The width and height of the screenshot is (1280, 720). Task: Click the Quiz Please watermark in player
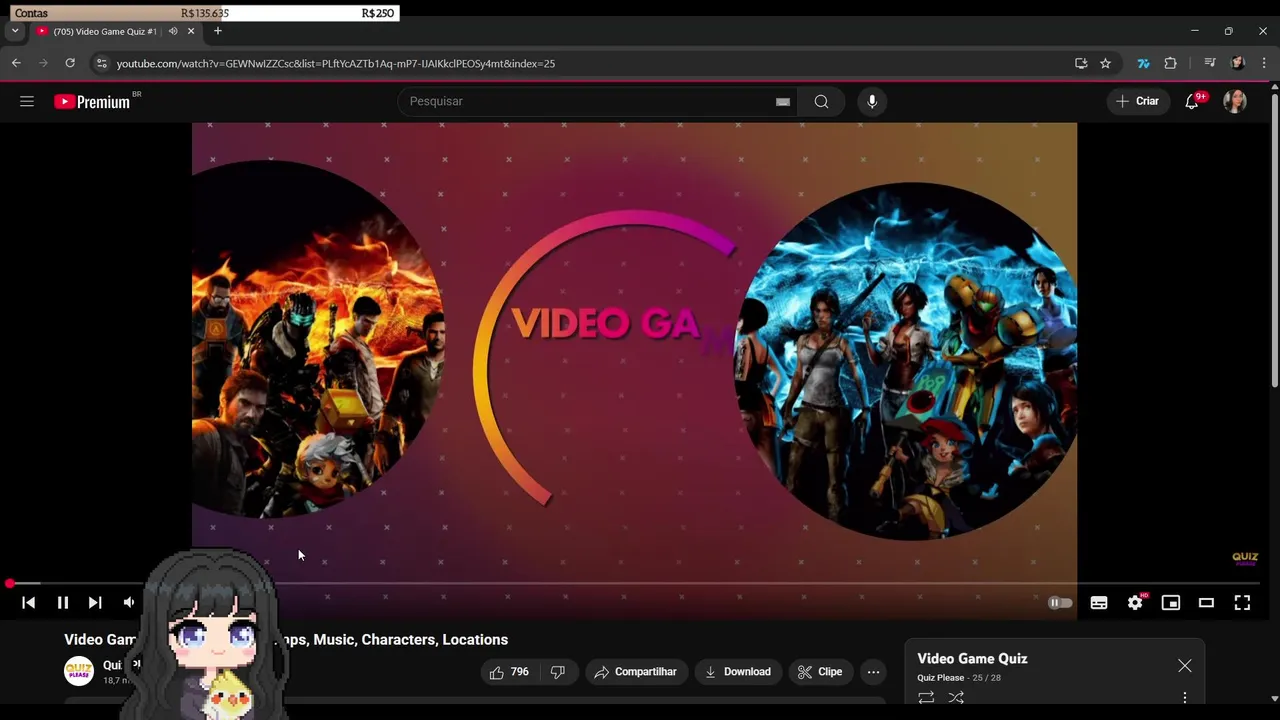pyautogui.click(x=1245, y=559)
